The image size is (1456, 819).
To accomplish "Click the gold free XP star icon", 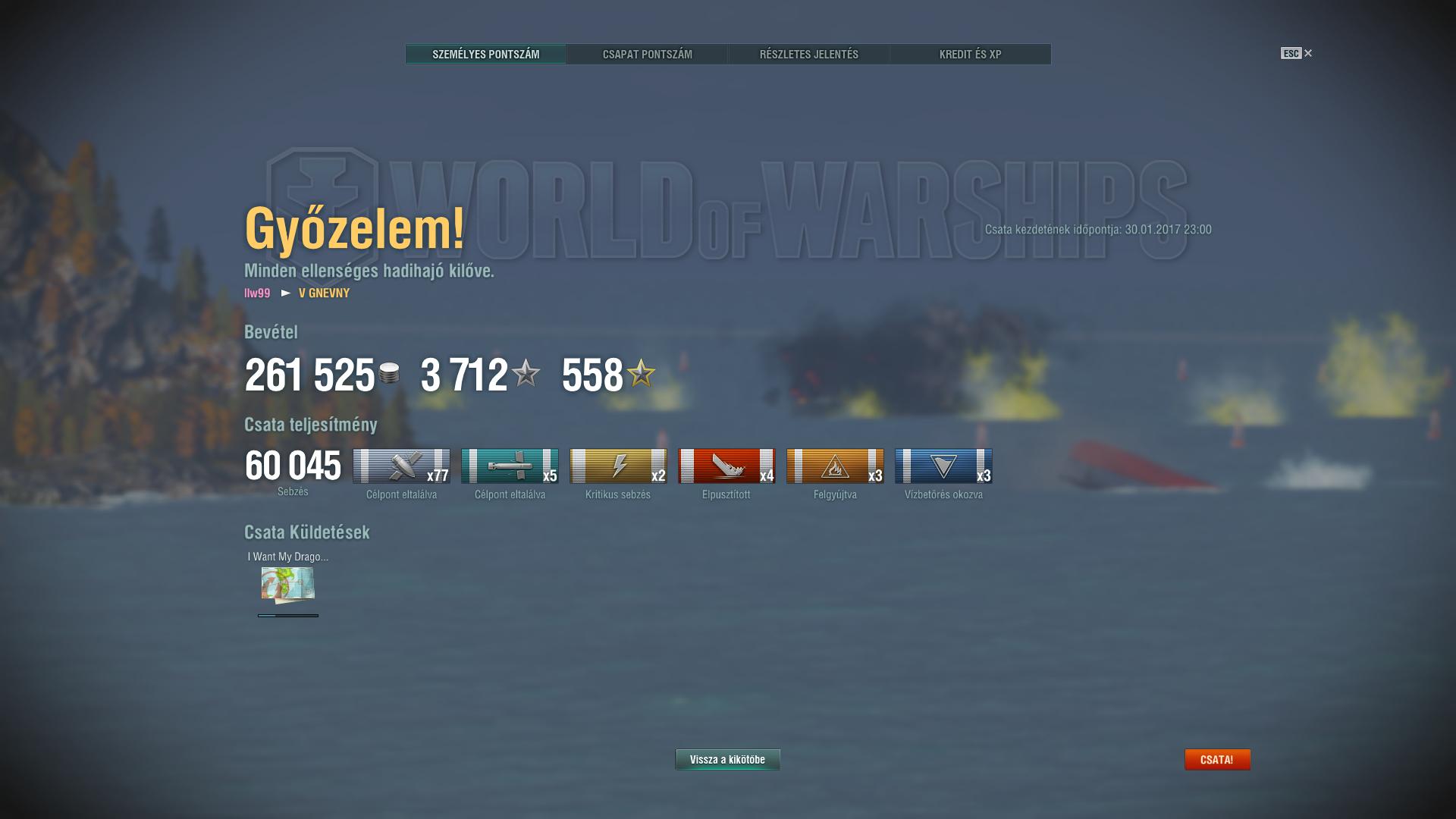I will point(641,373).
